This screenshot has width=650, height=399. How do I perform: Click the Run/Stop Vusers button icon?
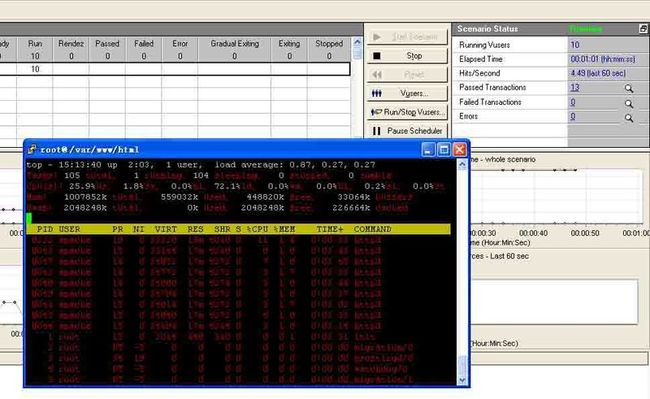click(x=377, y=112)
